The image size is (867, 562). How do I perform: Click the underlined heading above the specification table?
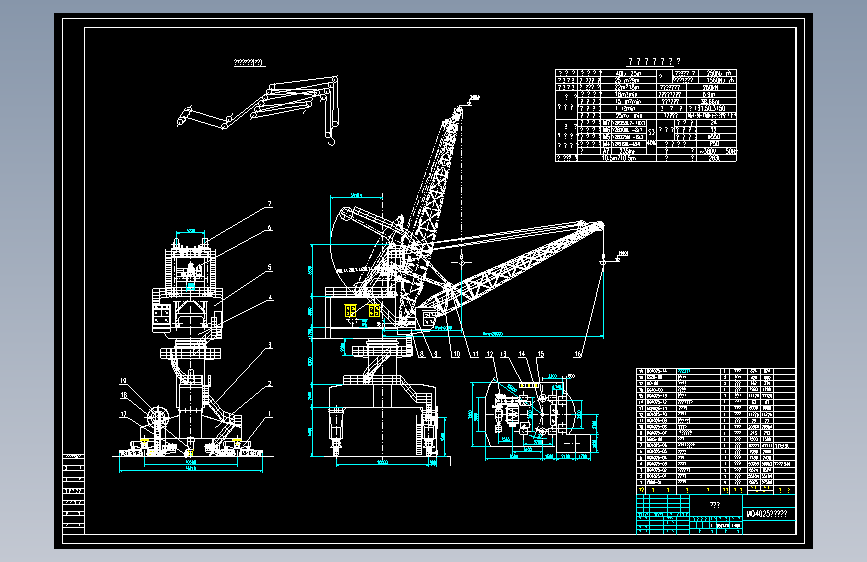pyautogui.click(x=654, y=61)
